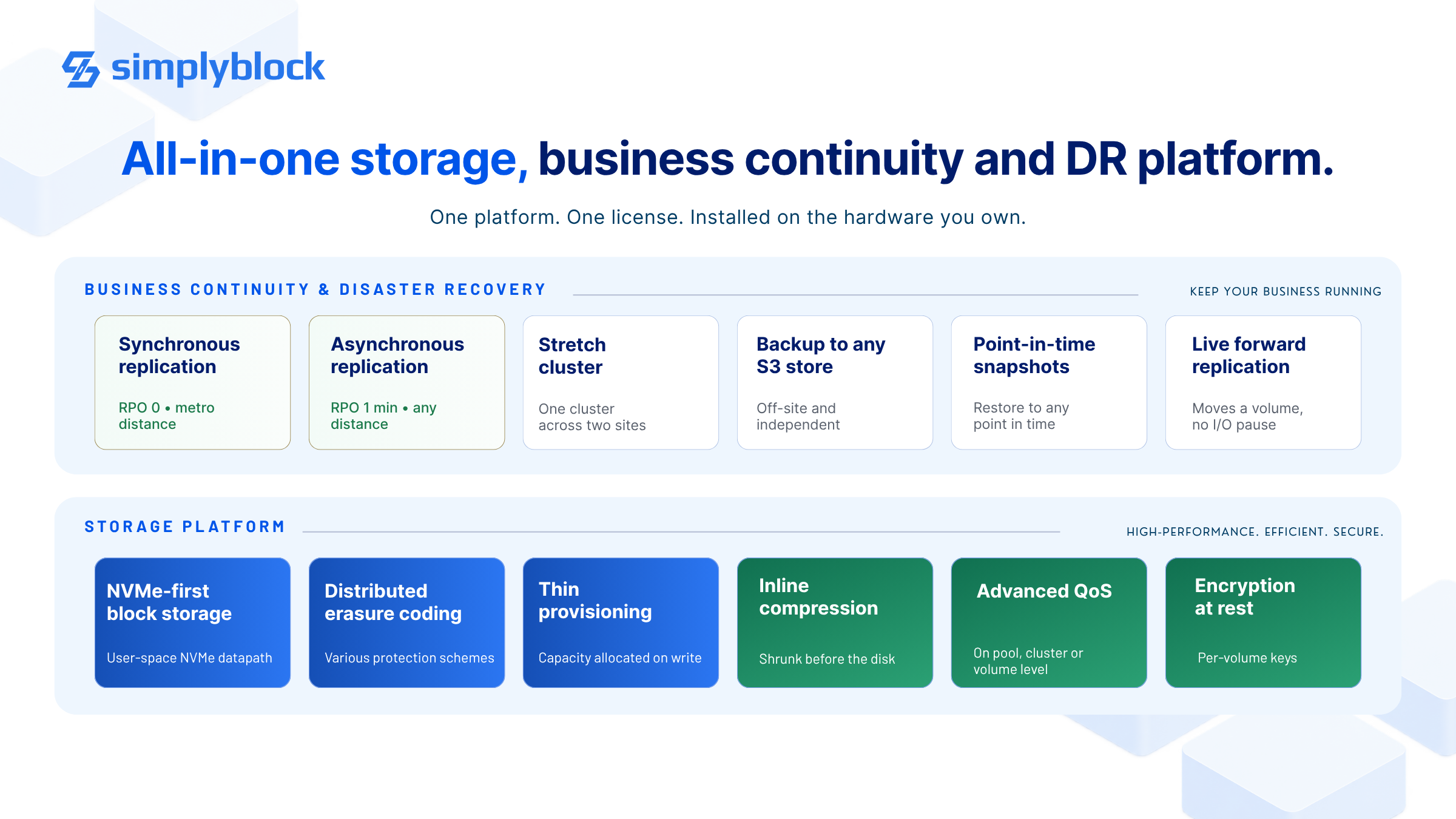Open the Encryption at rest card
Screen dimensions: 1456x819
point(1263,622)
